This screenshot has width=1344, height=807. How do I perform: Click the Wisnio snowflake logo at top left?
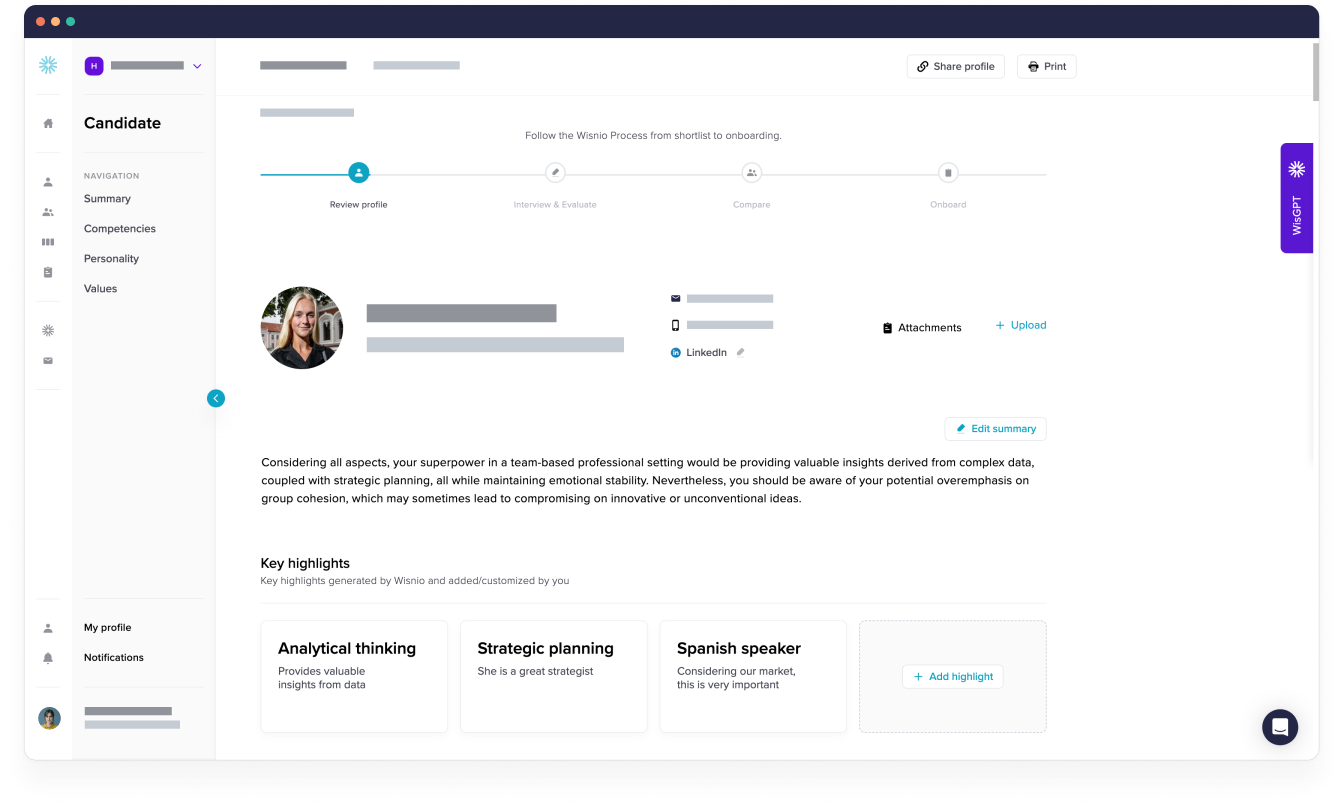(47, 64)
